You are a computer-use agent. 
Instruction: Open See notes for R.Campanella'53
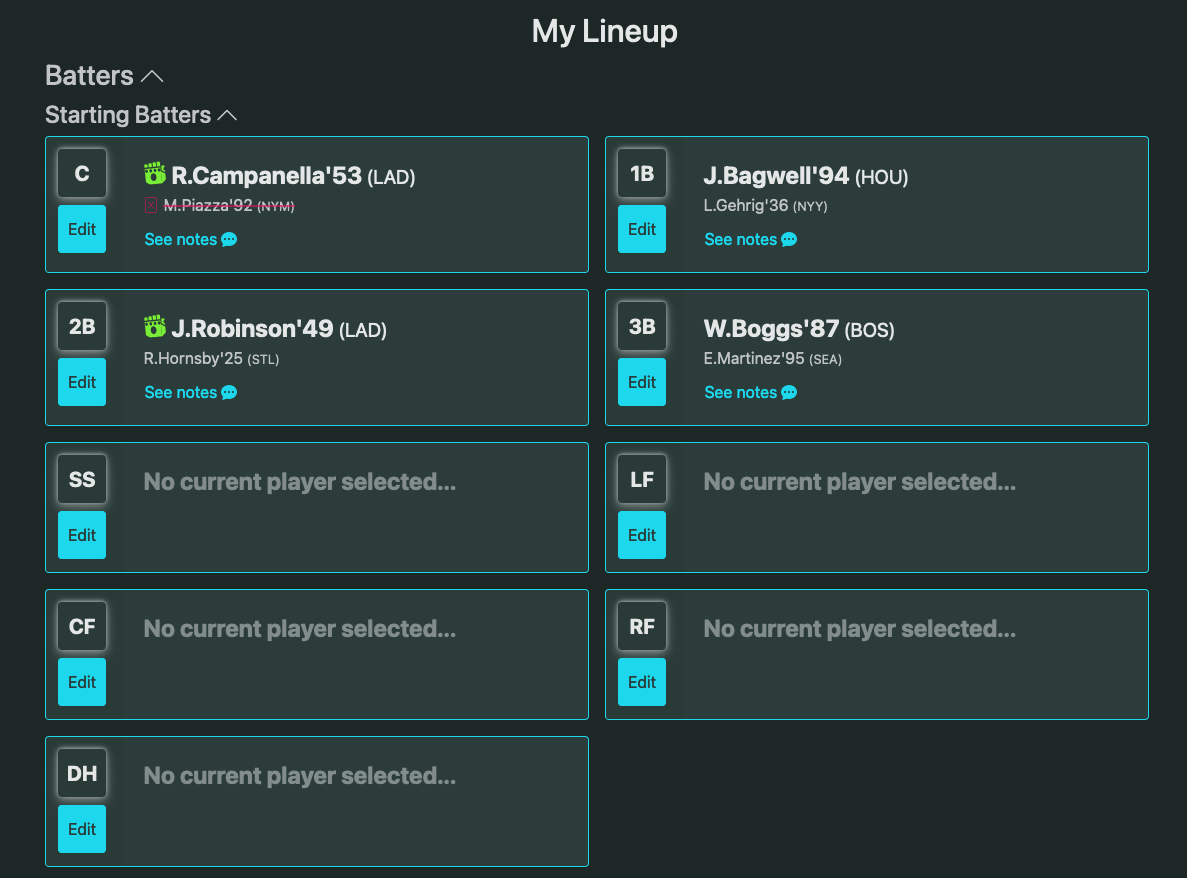pyautogui.click(x=181, y=240)
